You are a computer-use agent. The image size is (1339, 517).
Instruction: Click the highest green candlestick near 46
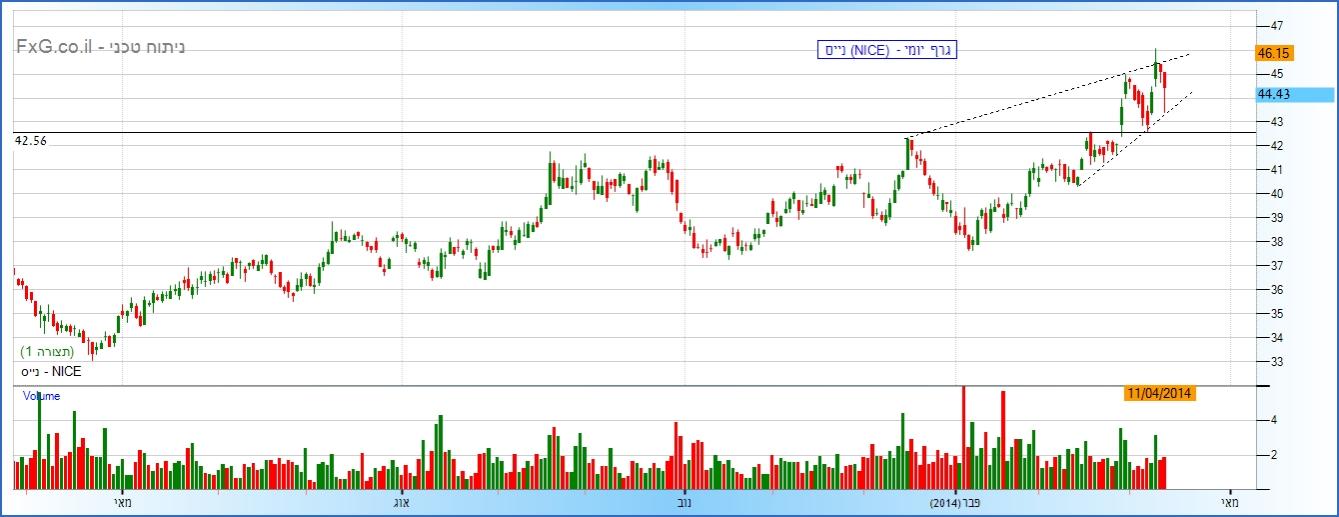(1156, 70)
